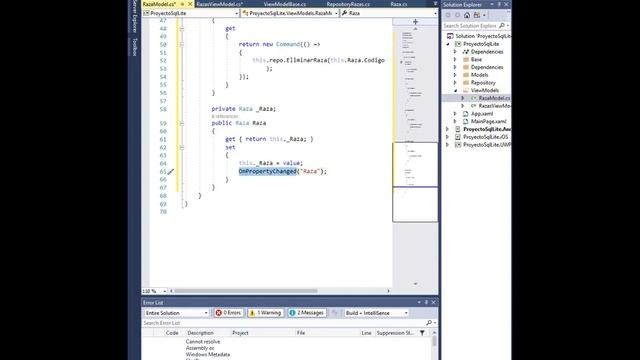Click the filter funnel icon in Error List header
Image resolution: width=640 pixels, height=360 pixels.
[x=422, y=333]
